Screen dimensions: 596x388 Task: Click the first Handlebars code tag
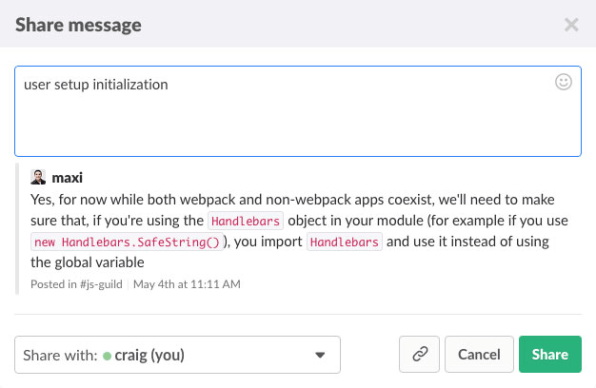click(246, 221)
